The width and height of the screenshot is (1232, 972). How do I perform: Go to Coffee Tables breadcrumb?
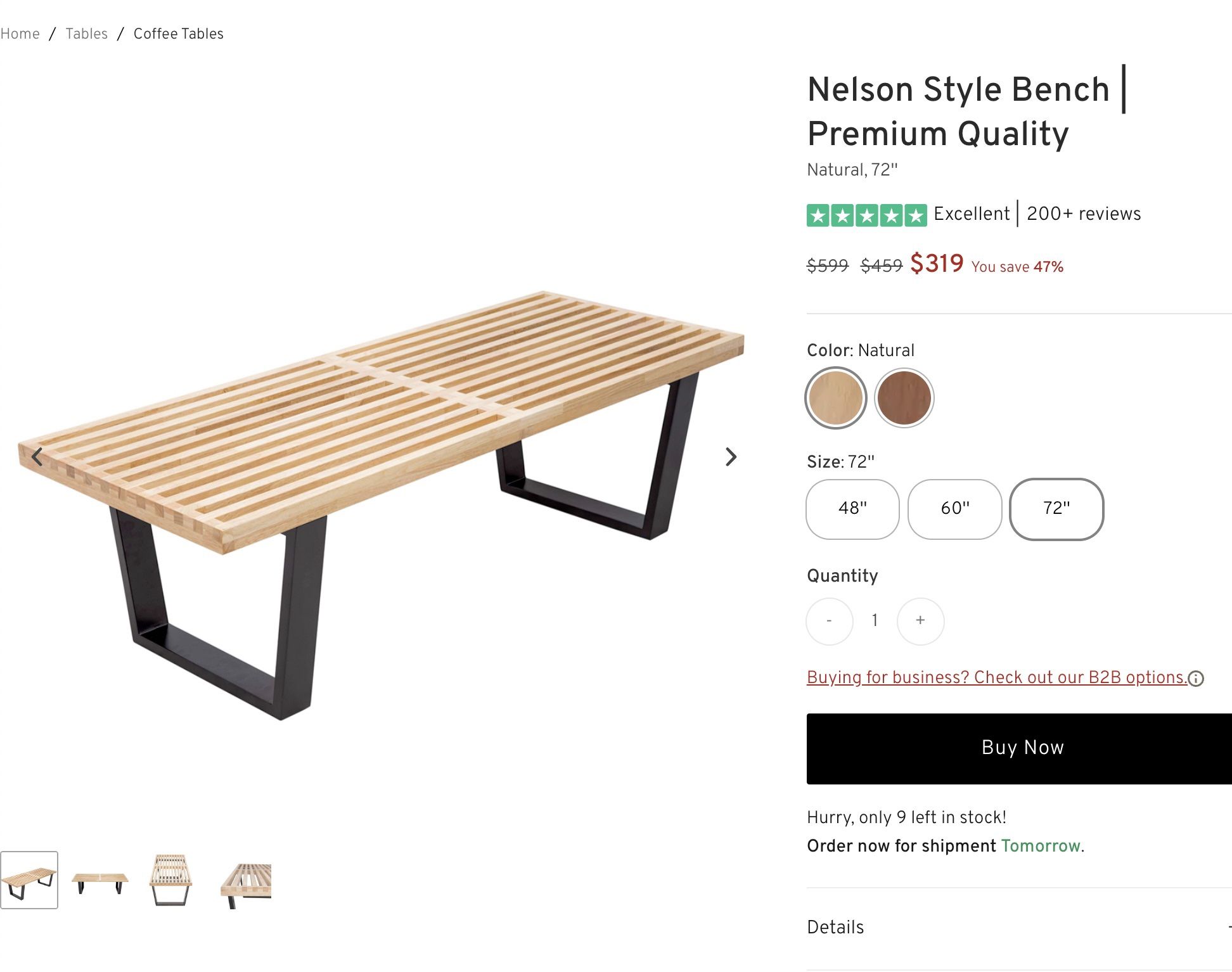178,34
